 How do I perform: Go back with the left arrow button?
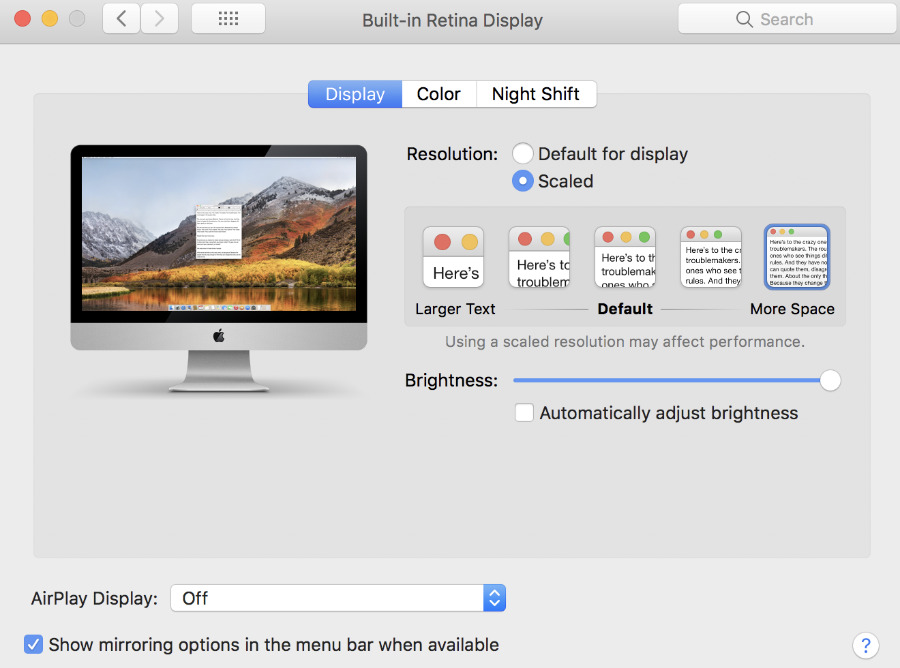coord(121,19)
